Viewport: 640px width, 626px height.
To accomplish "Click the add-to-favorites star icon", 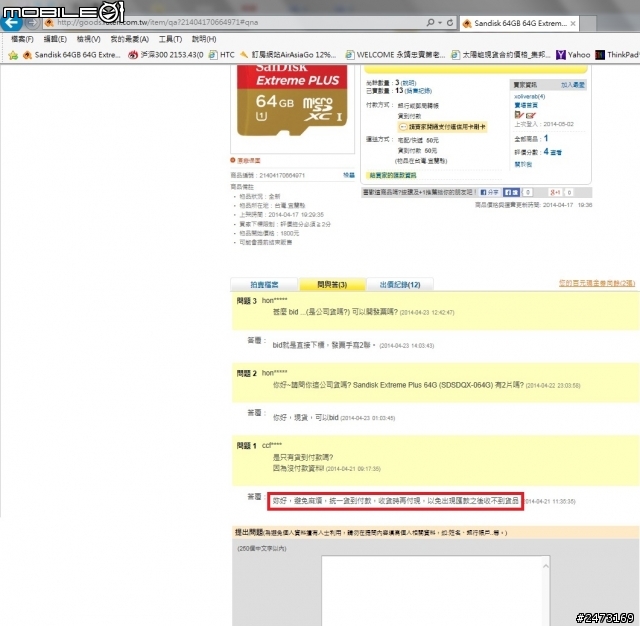I will pyautogui.click(x=13, y=55).
